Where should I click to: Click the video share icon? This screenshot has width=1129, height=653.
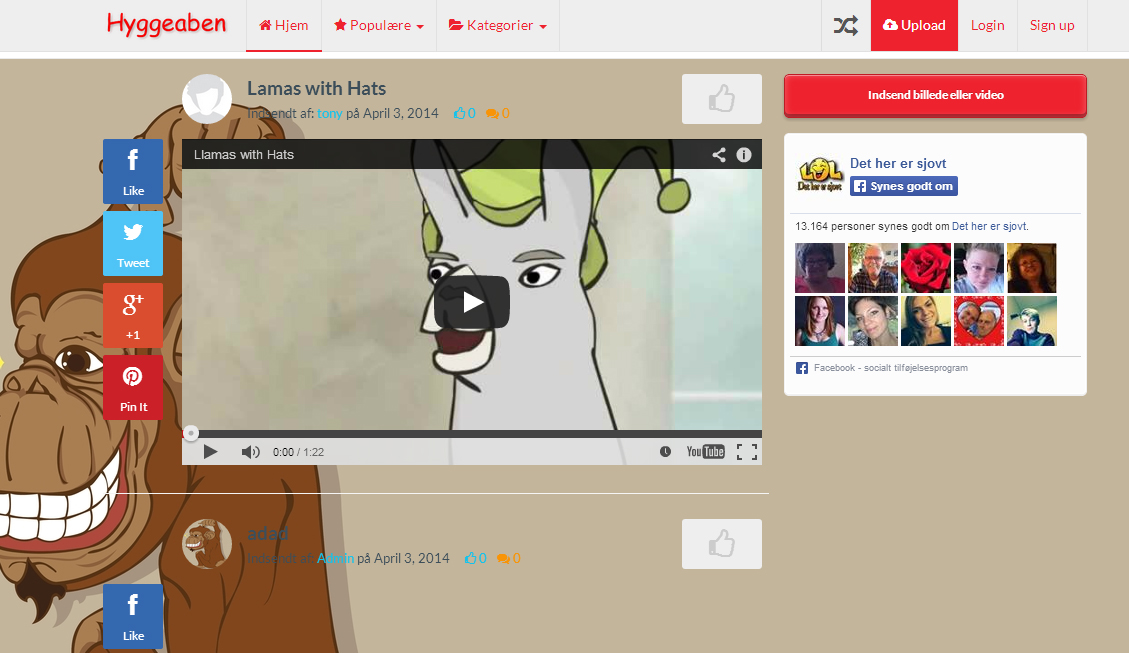click(x=719, y=155)
